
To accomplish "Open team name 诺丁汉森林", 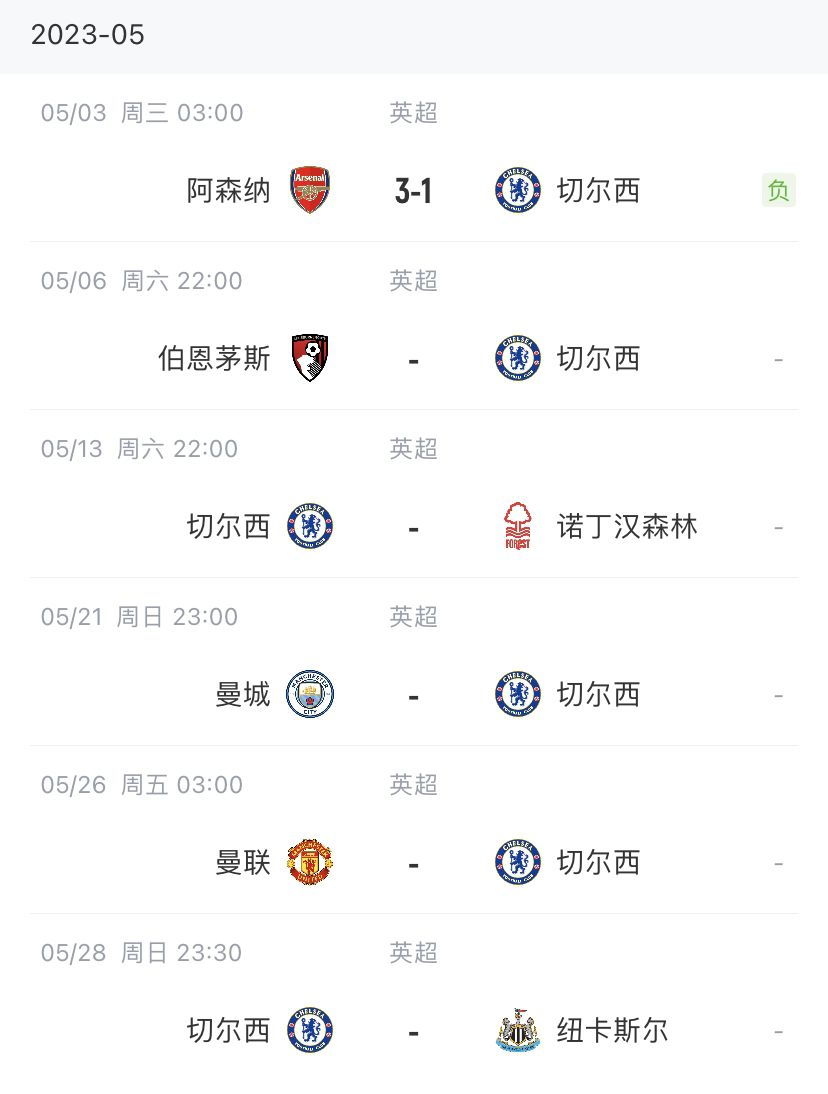I will 627,527.
